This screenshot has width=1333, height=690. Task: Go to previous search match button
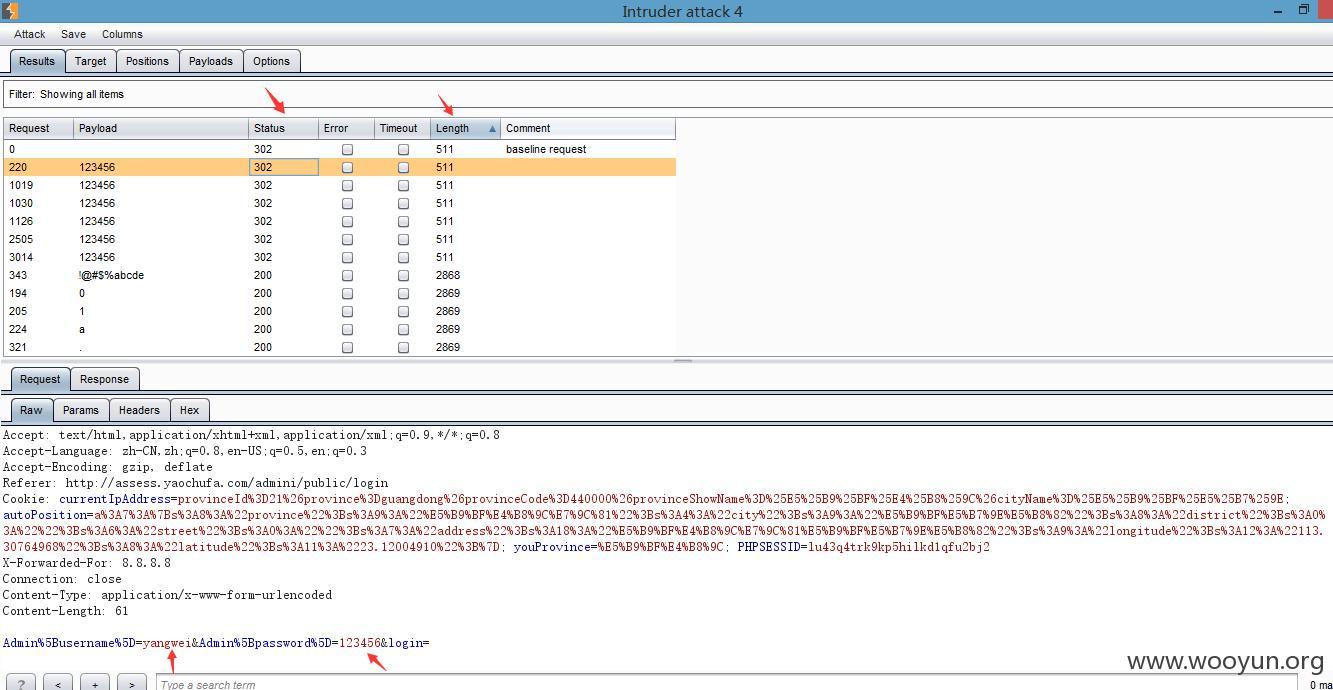58,684
